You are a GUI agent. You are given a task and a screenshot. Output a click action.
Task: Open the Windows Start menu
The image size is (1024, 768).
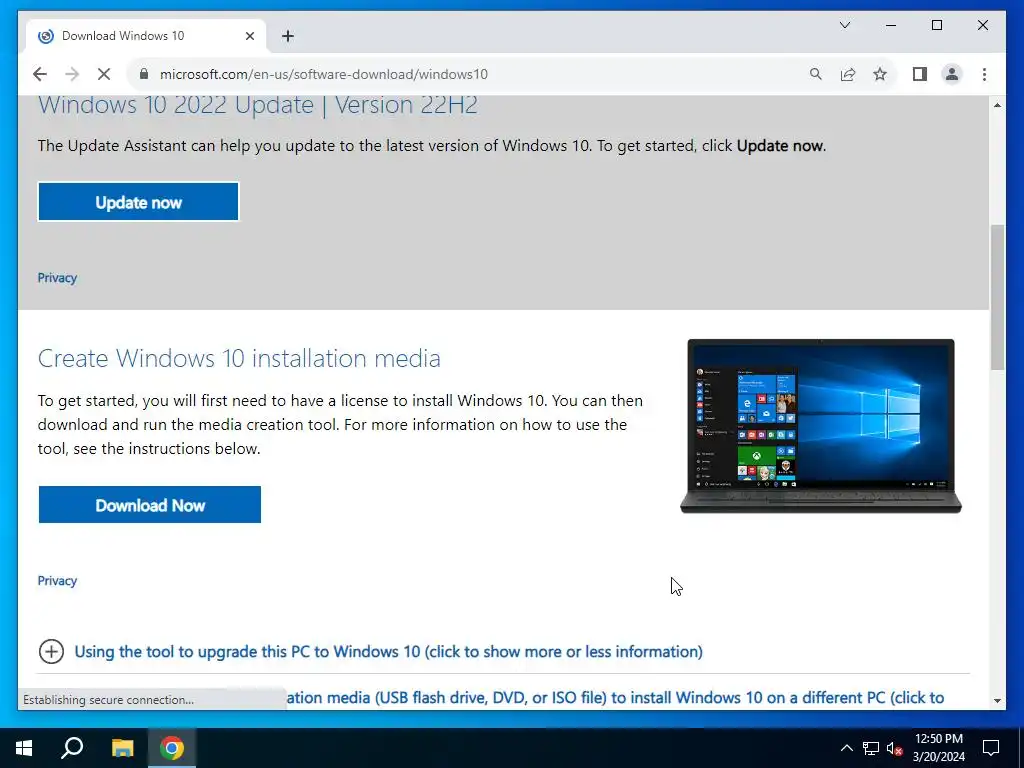(x=24, y=748)
